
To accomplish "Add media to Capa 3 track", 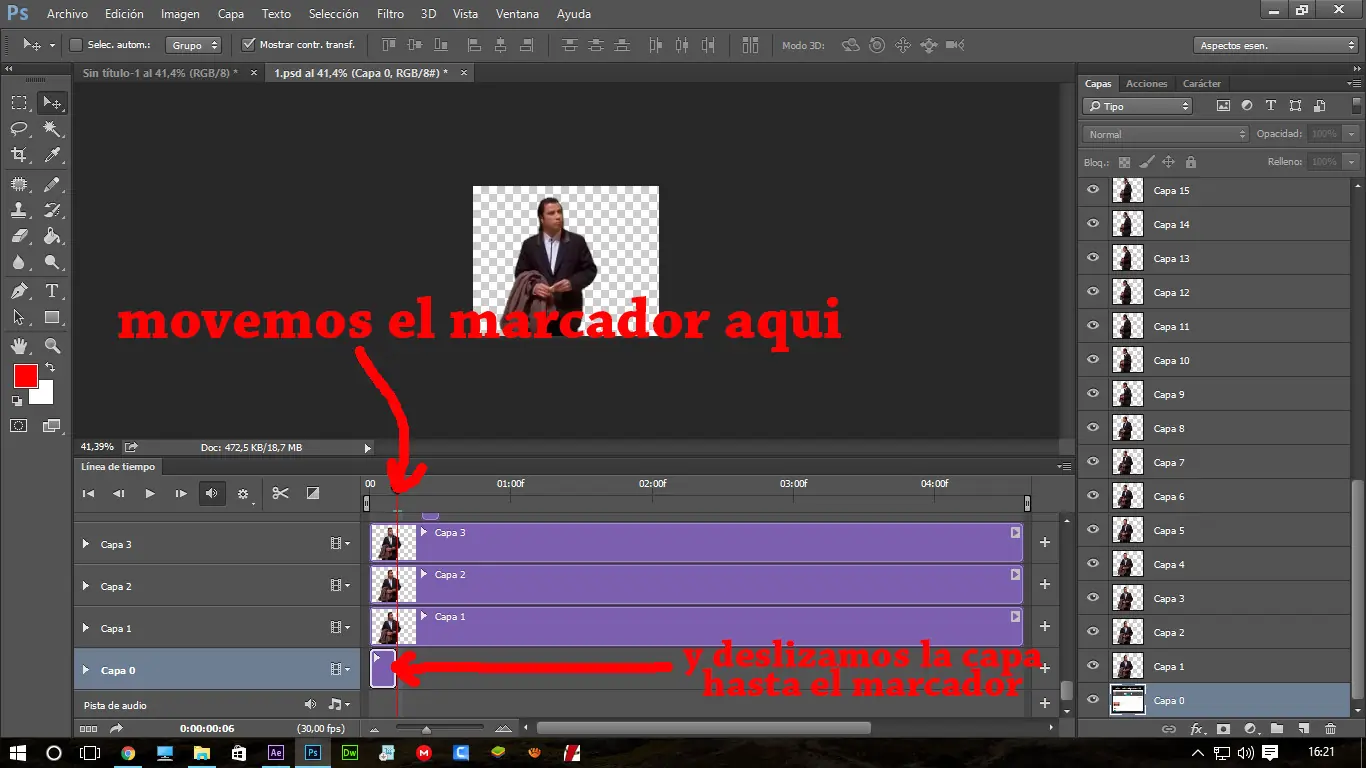I will [x=1045, y=542].
